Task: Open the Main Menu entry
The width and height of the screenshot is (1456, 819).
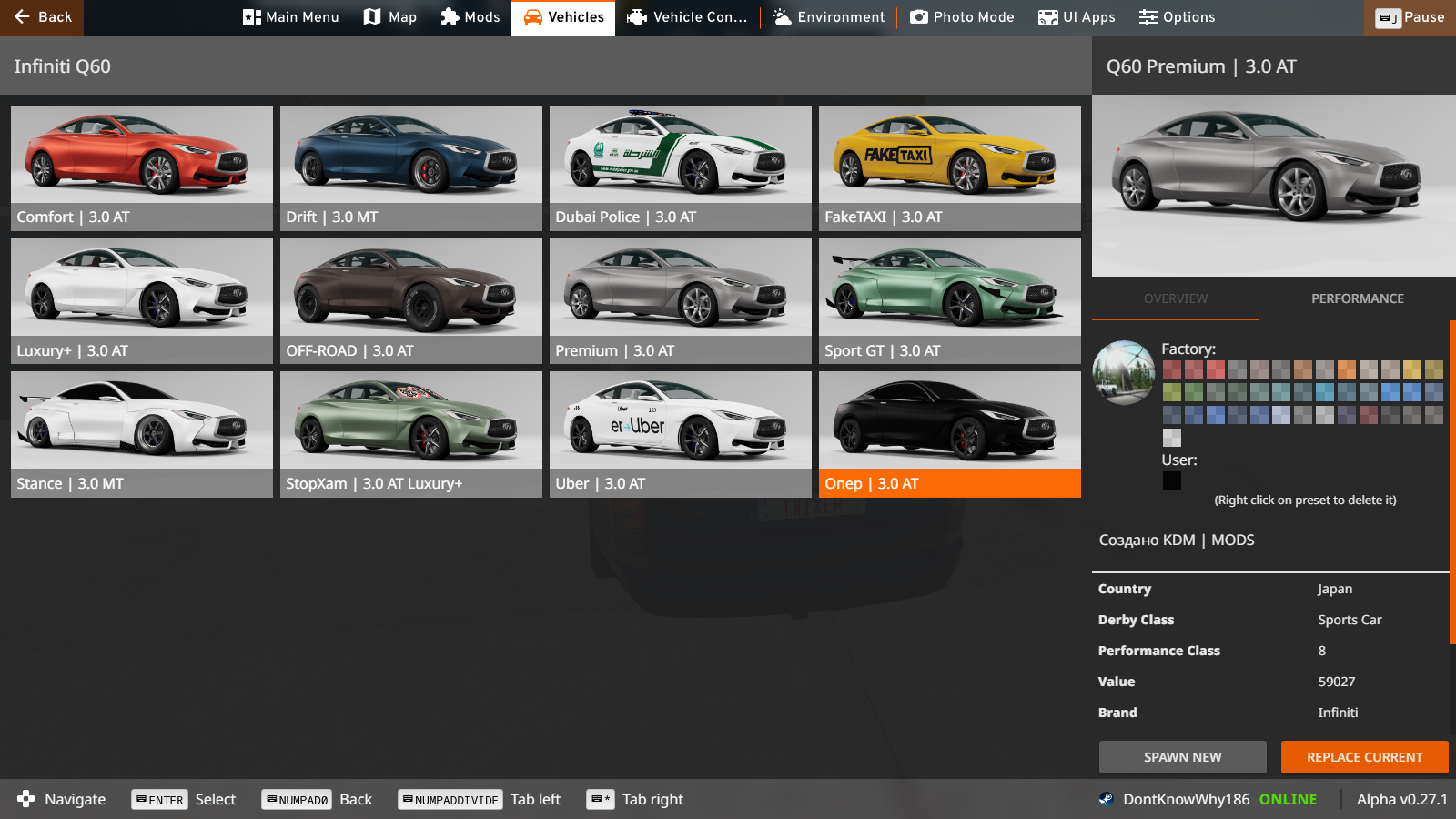Action: (x=290, y=17)
